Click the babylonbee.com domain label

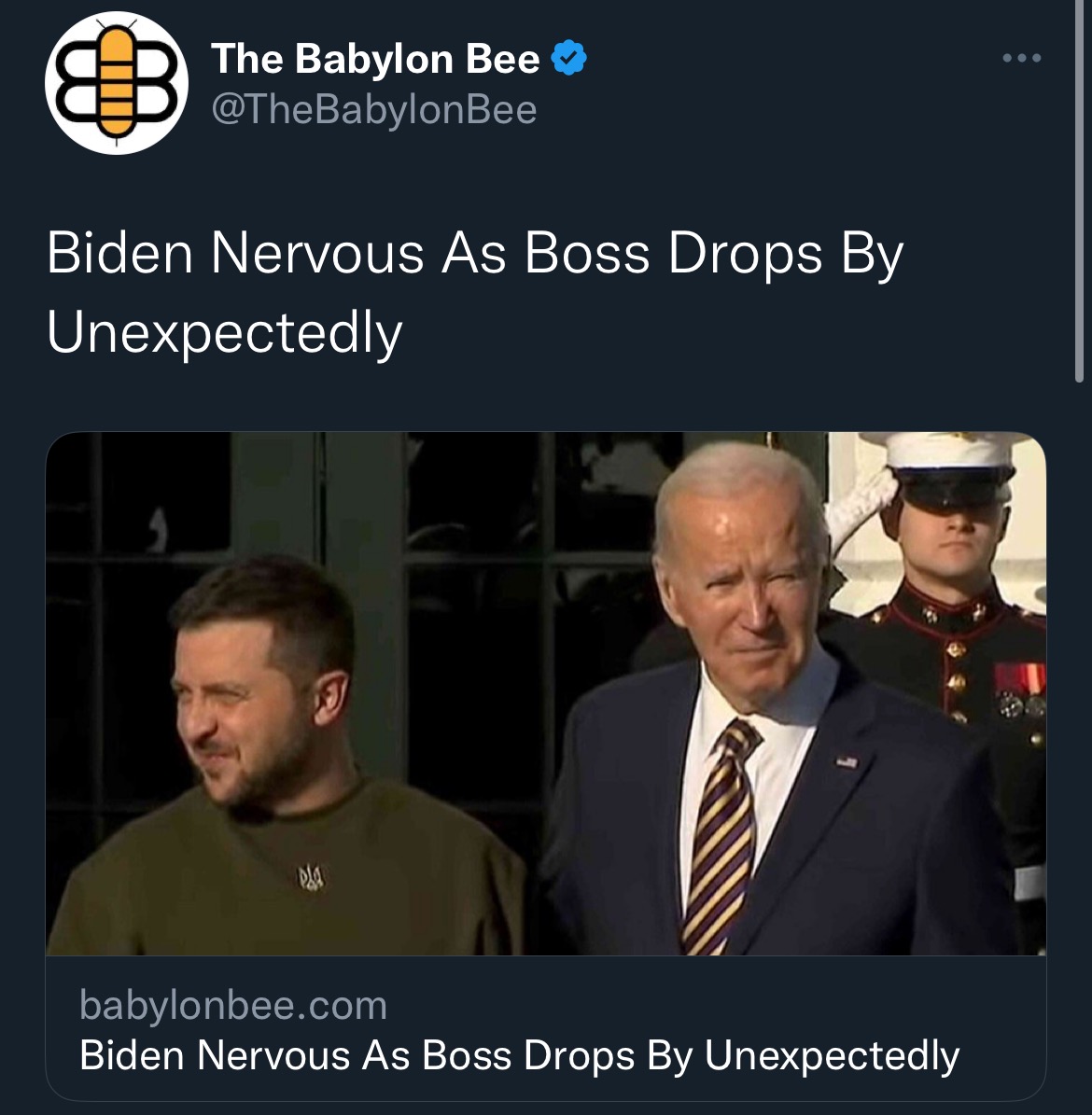click(233, 1005)
